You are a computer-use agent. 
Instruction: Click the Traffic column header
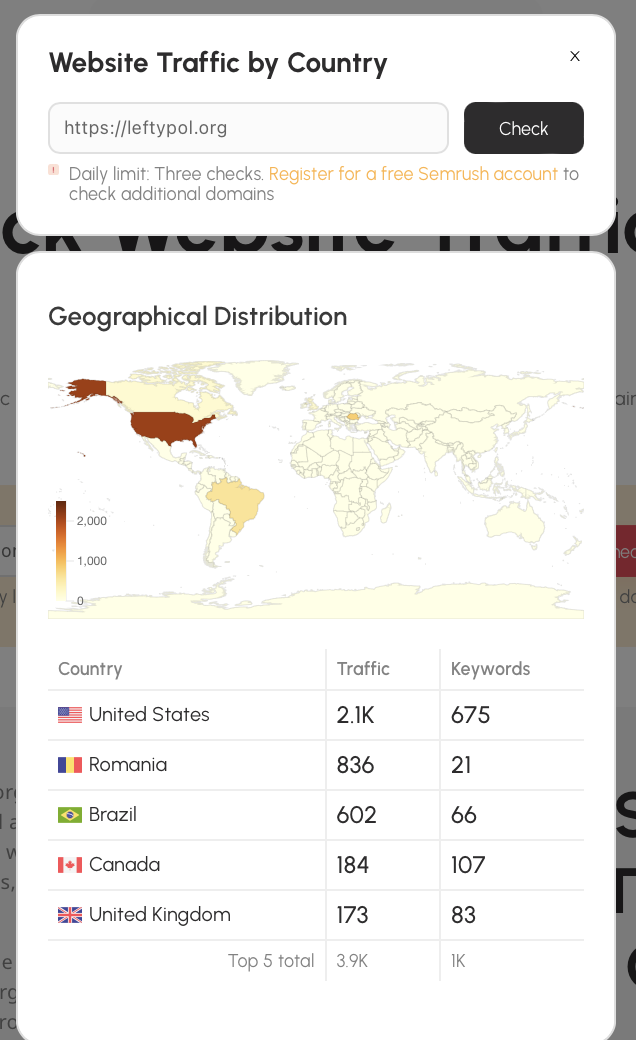pyautogui.click(x=363, y=669)
